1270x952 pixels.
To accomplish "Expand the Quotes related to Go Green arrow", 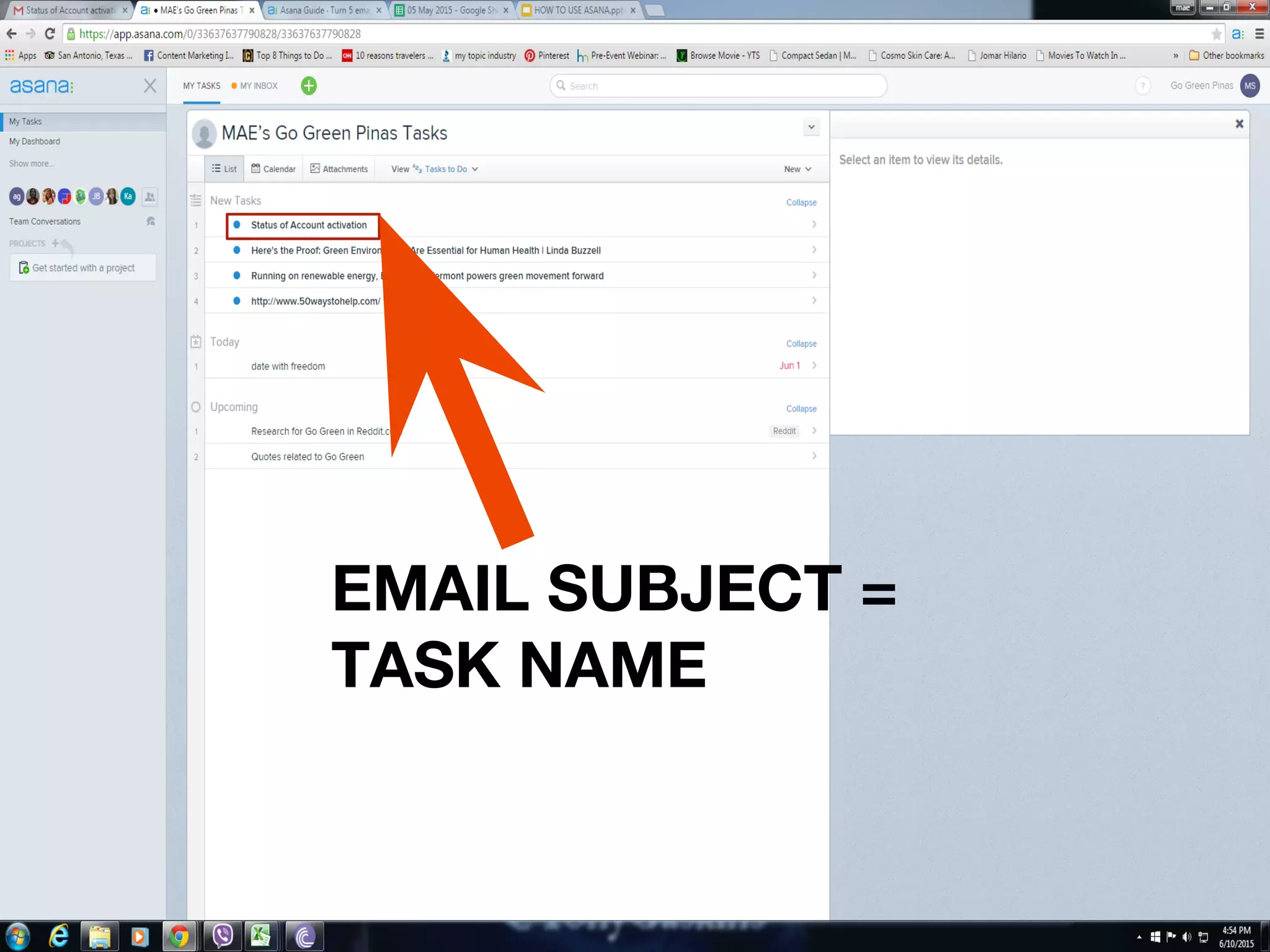I will (x=814, y=456).
